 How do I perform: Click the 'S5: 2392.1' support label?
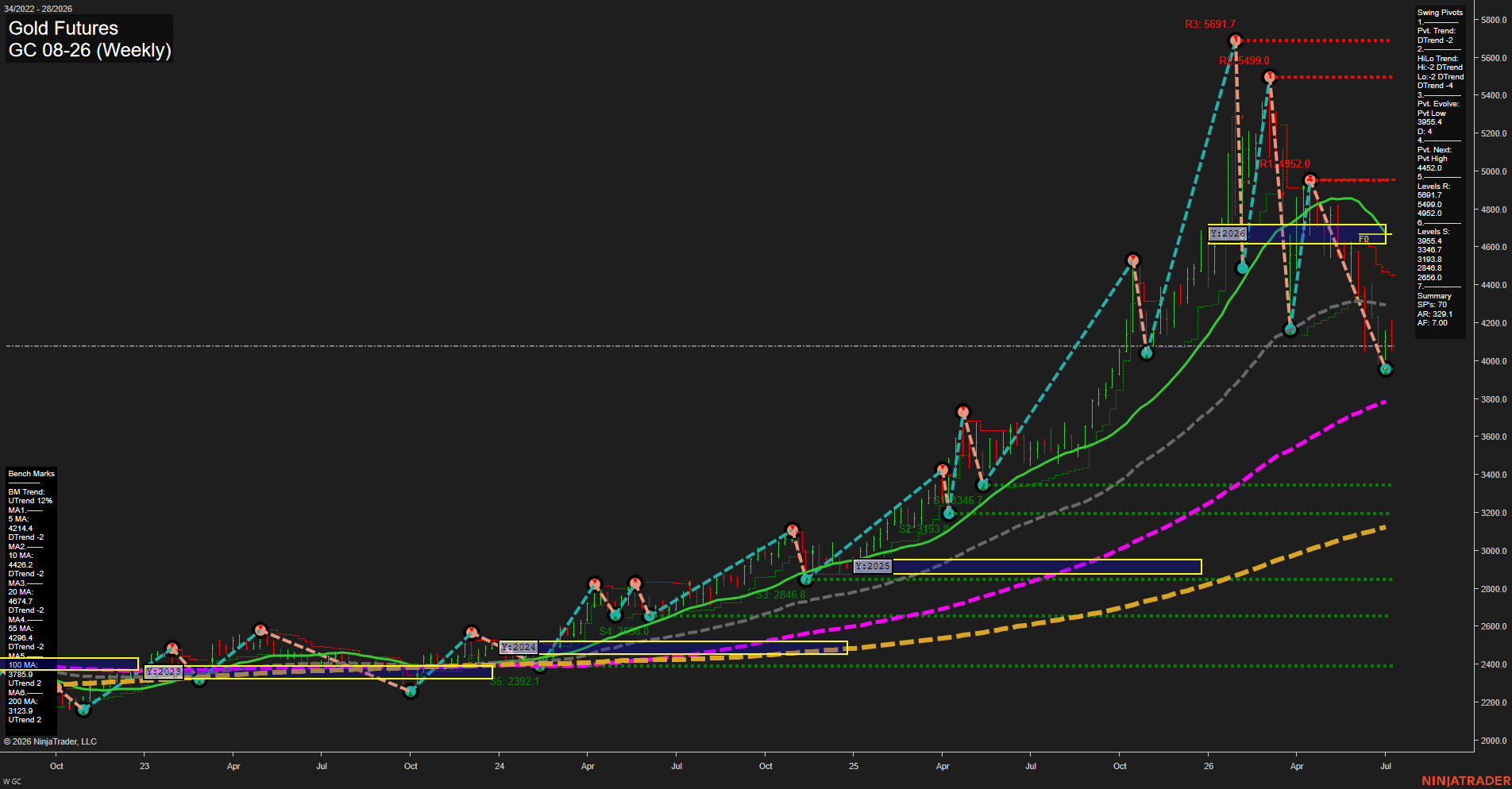[515, 681]
